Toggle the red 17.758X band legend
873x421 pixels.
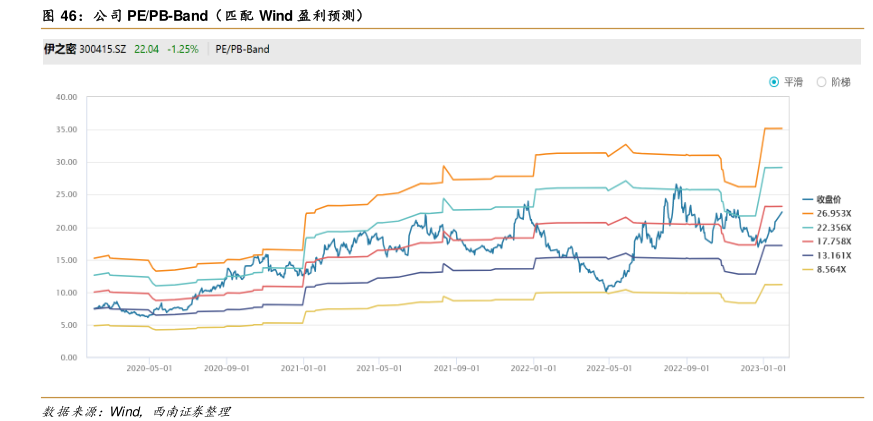[833, 241]
